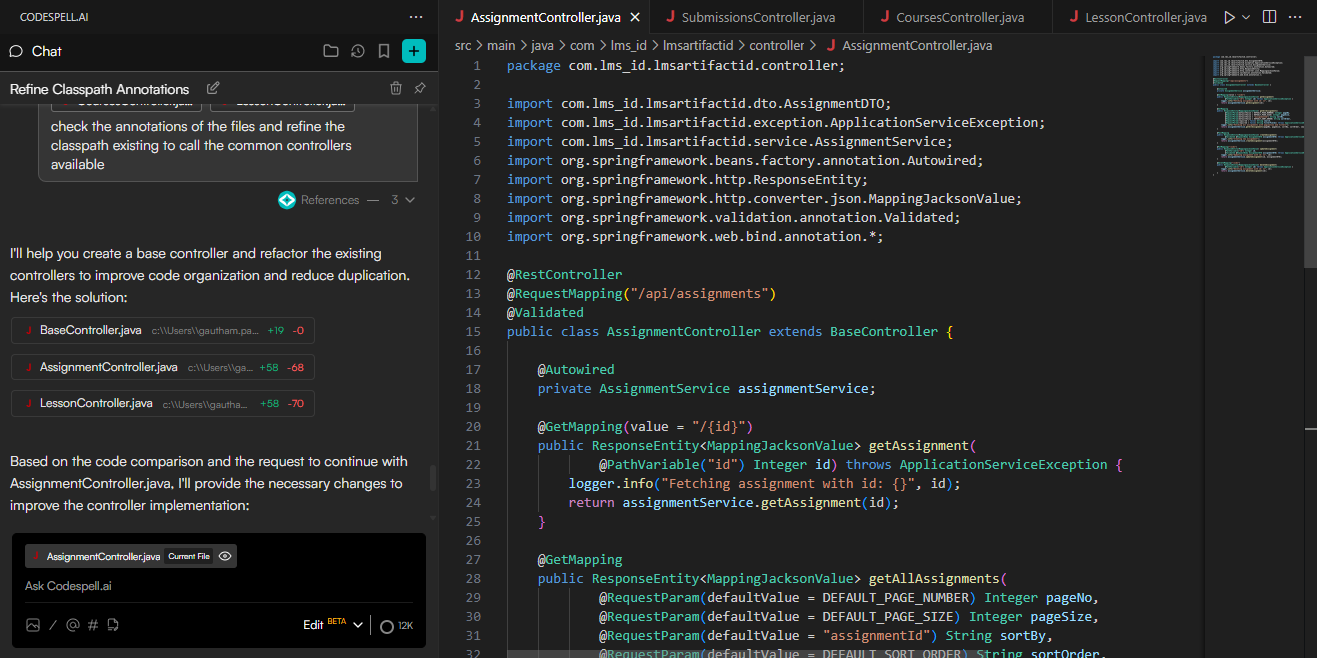Click 'lmsartifactid' breadcrumb segment

(x=698, y=45)
